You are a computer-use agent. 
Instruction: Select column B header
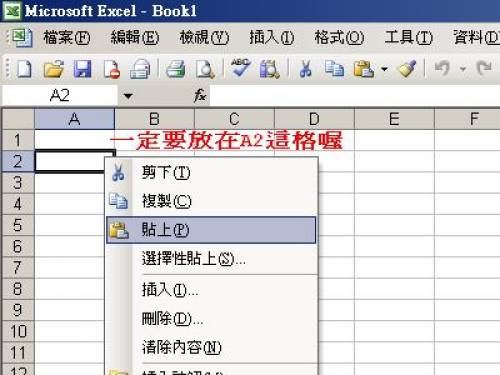(154, 119)
